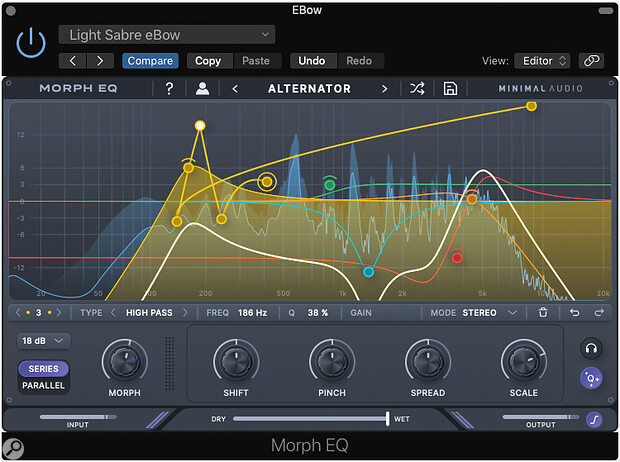Select the green filter node
This screenshot has width=620, height=462.
330,184
